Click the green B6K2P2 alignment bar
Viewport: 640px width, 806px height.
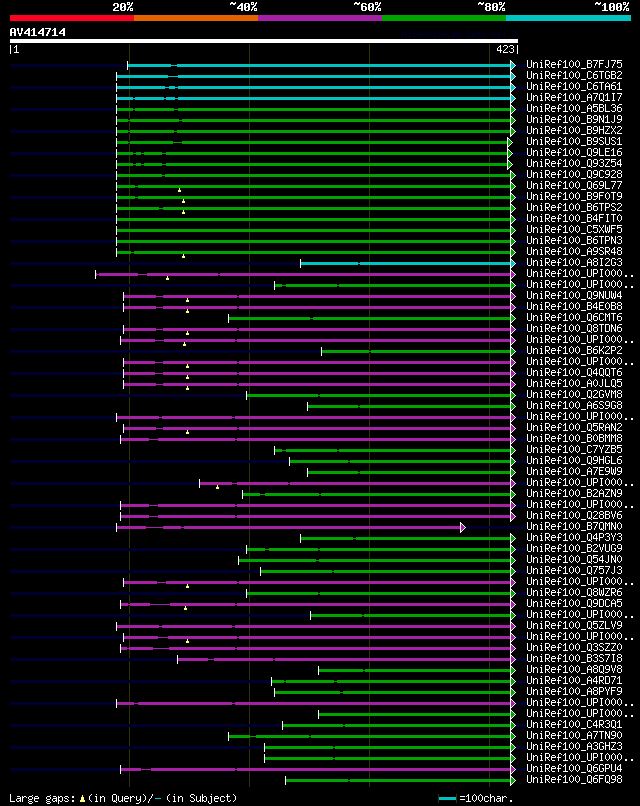click(x=416, y=352)
